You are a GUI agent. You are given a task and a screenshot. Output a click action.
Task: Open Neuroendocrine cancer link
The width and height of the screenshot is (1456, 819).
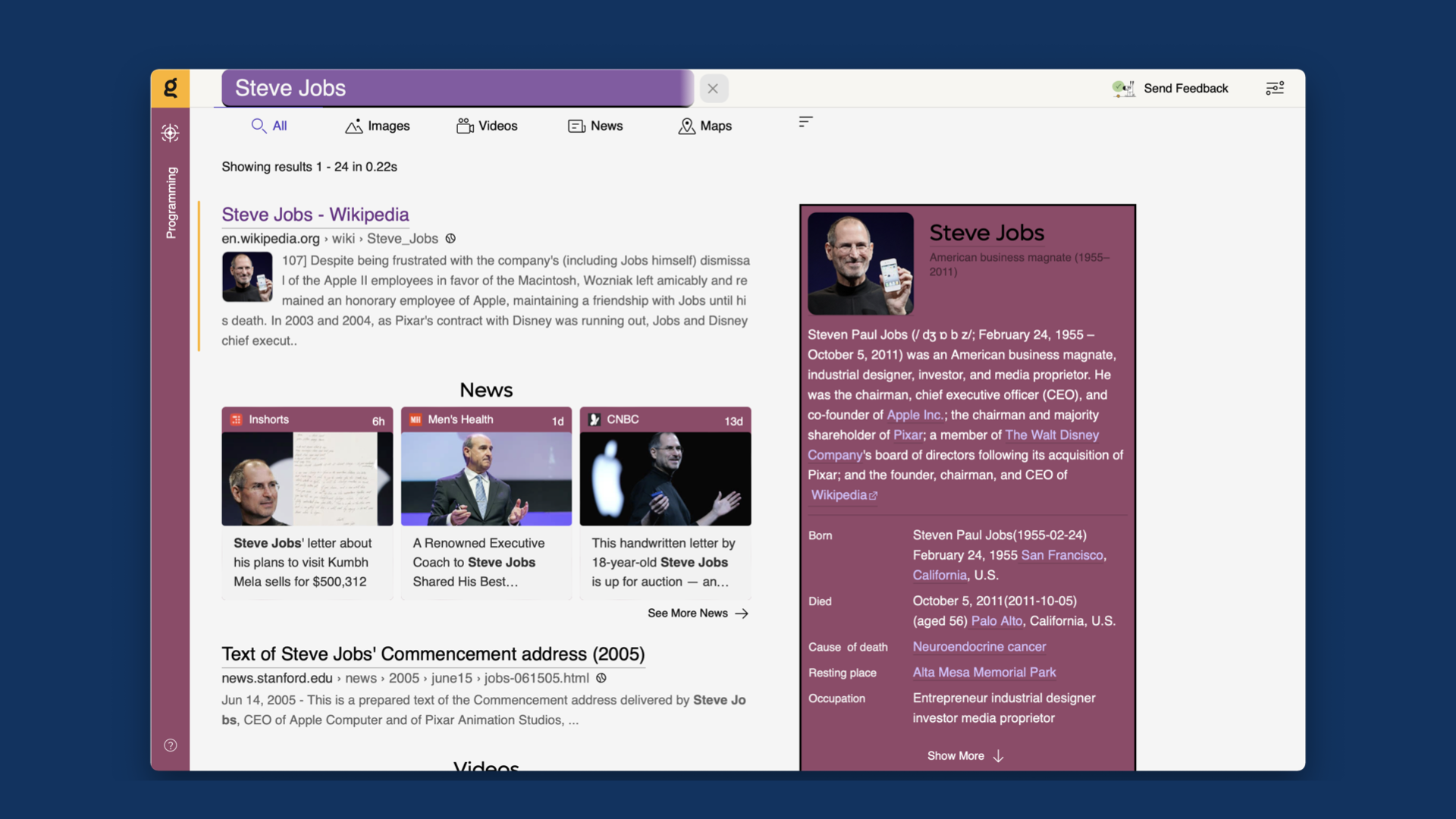(979, 647)
